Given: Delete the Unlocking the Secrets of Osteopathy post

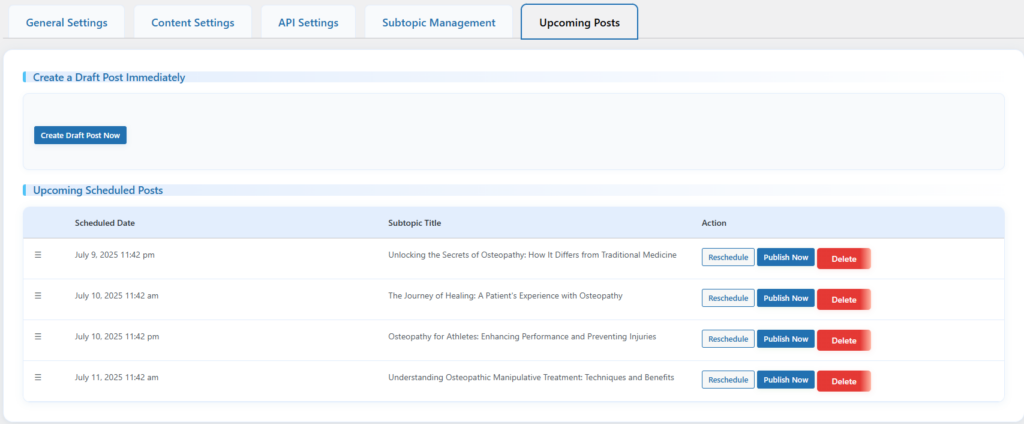Looking at the screenshot, I should pos(844,259).
